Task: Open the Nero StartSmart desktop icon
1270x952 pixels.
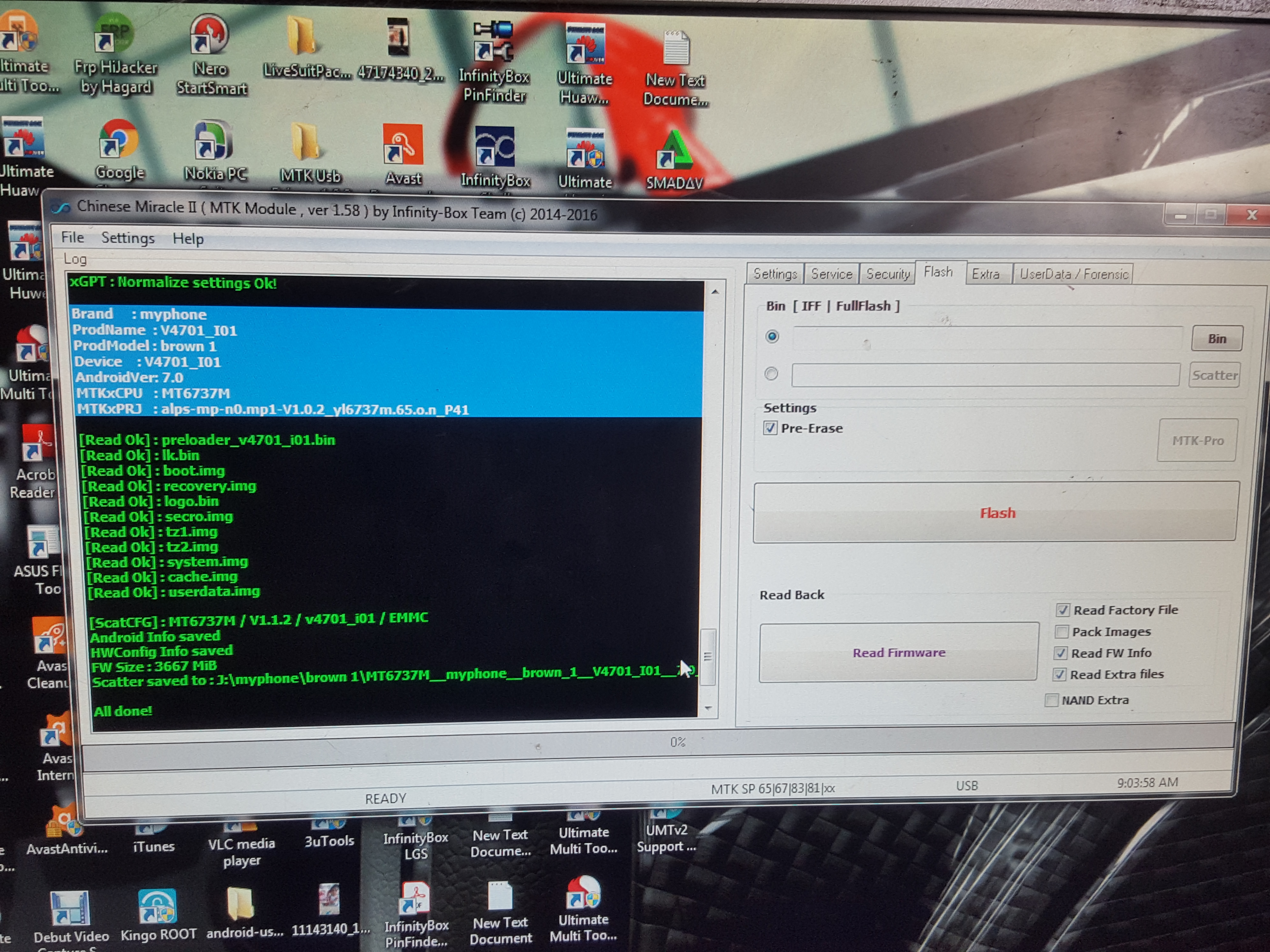Action: pyautogui.click(x=211, y=54)
